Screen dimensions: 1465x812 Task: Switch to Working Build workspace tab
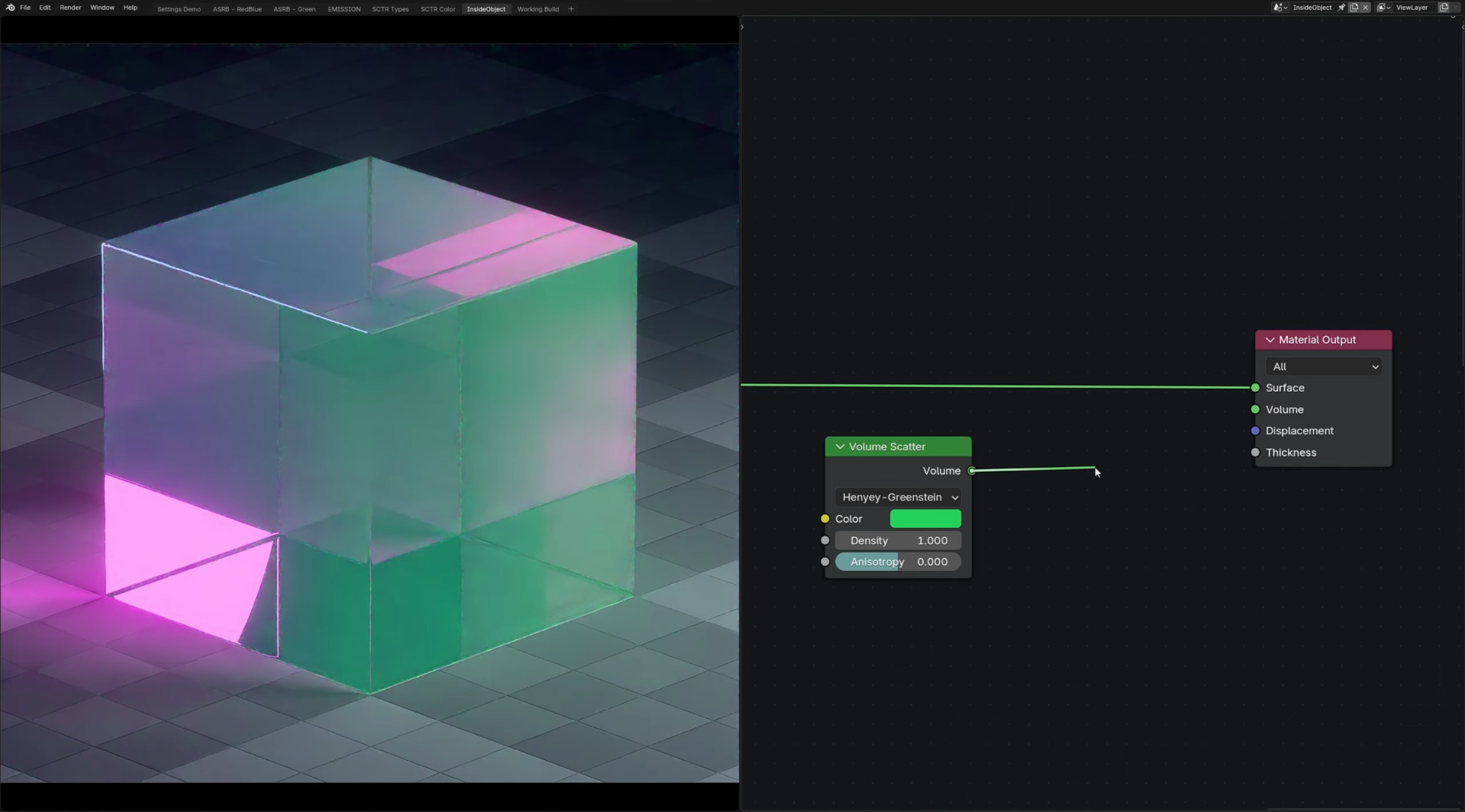click(x=538, y=9)
